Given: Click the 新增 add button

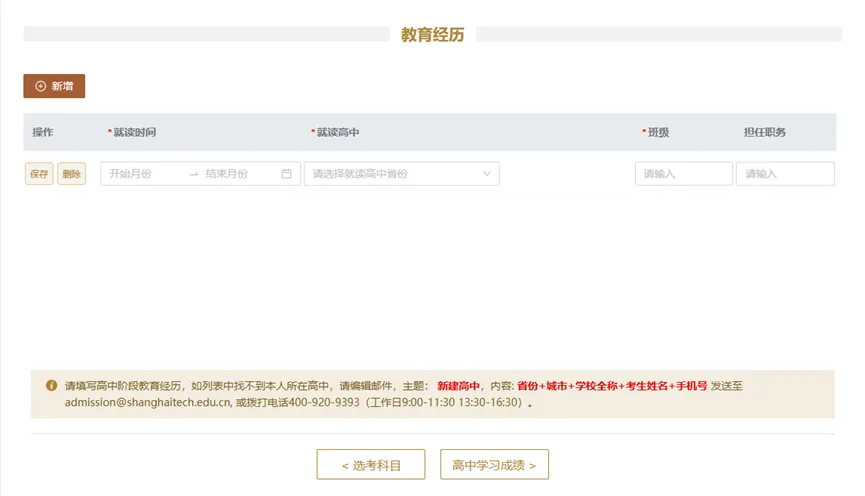Looking at the screenshot, I should (54, 86).
